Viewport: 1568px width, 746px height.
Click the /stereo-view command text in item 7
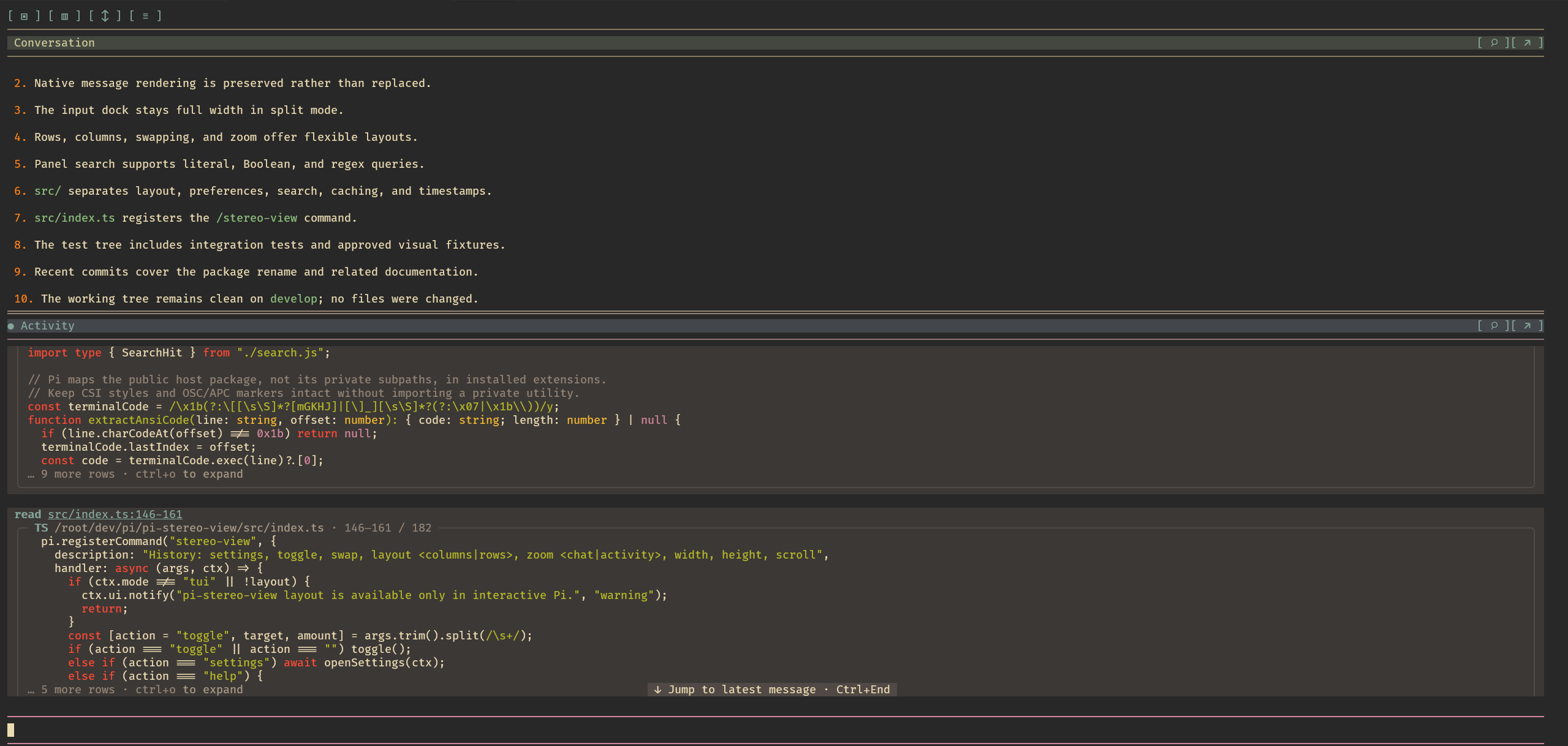point(257,218)
